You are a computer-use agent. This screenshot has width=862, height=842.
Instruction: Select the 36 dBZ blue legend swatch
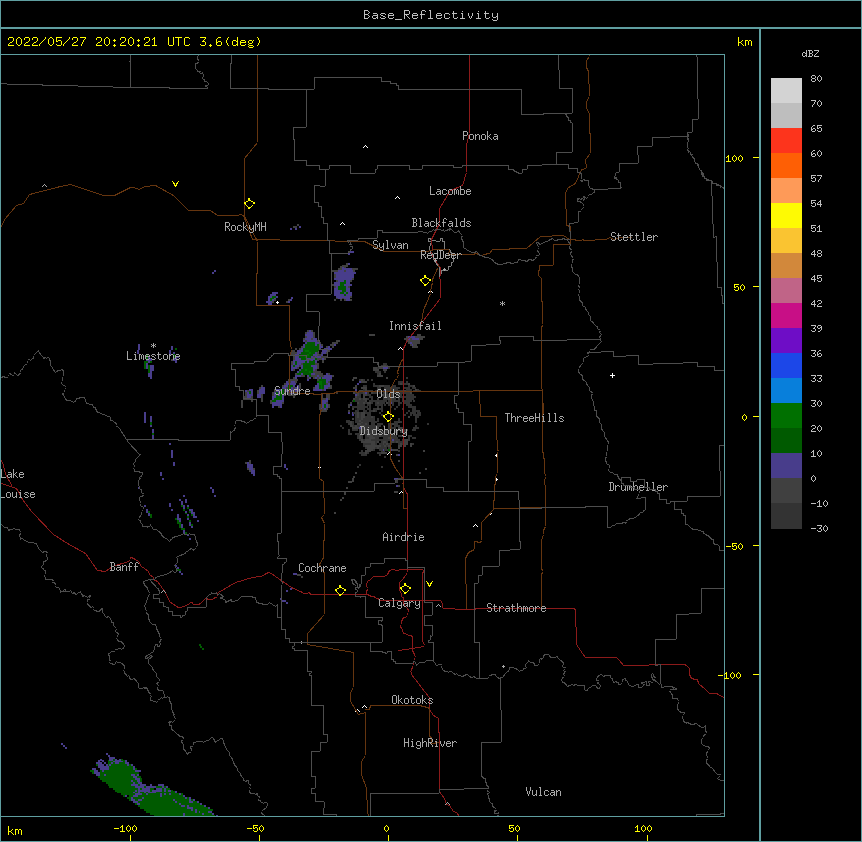[x=786, y=365]
